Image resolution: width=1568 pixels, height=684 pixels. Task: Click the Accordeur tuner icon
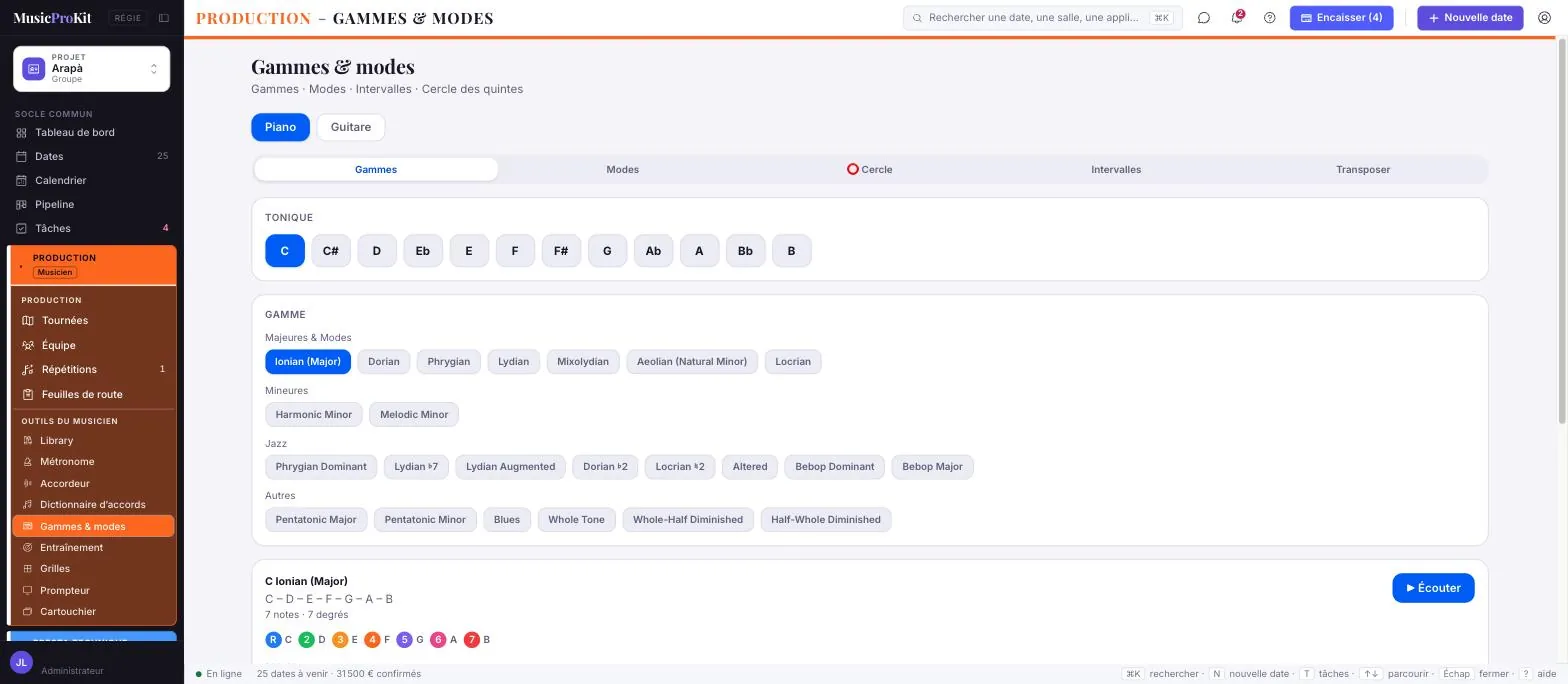tap(28, 484)
